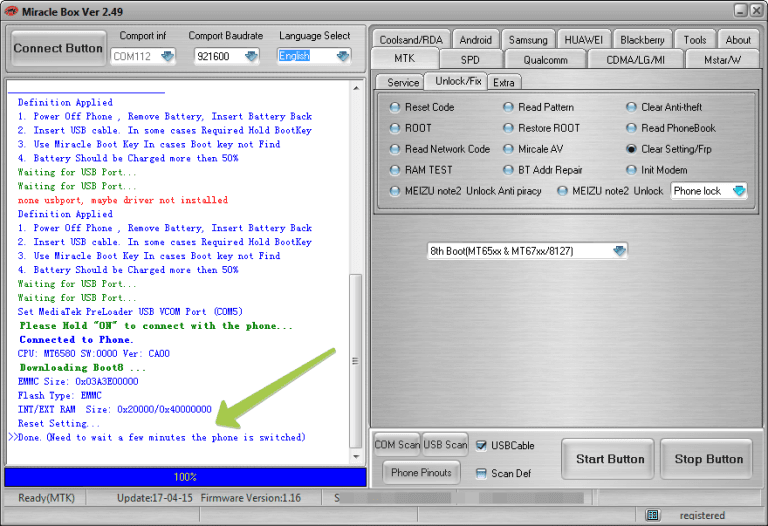Open the Tools tab

pos(695,40)
